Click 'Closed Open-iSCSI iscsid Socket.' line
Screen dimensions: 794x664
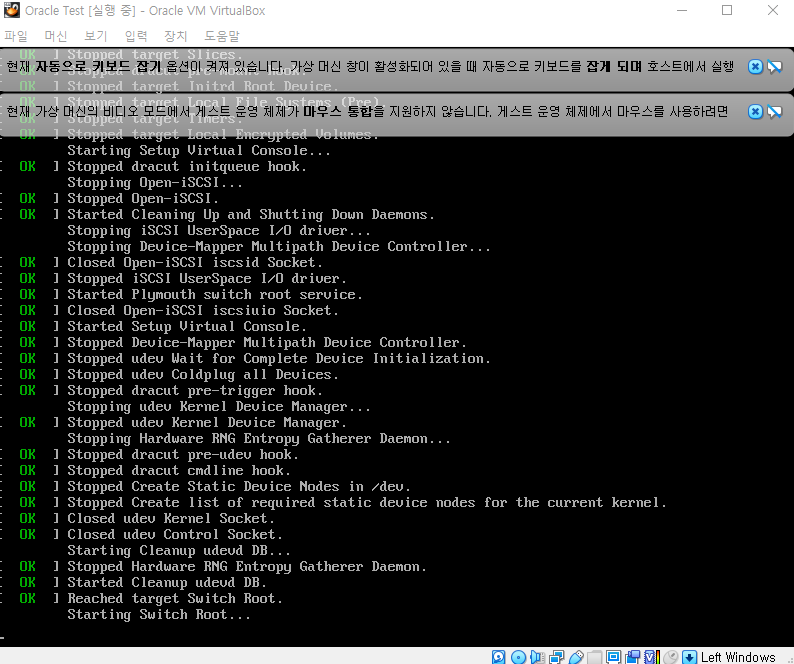pyautogui.click(x=195, y=262)
